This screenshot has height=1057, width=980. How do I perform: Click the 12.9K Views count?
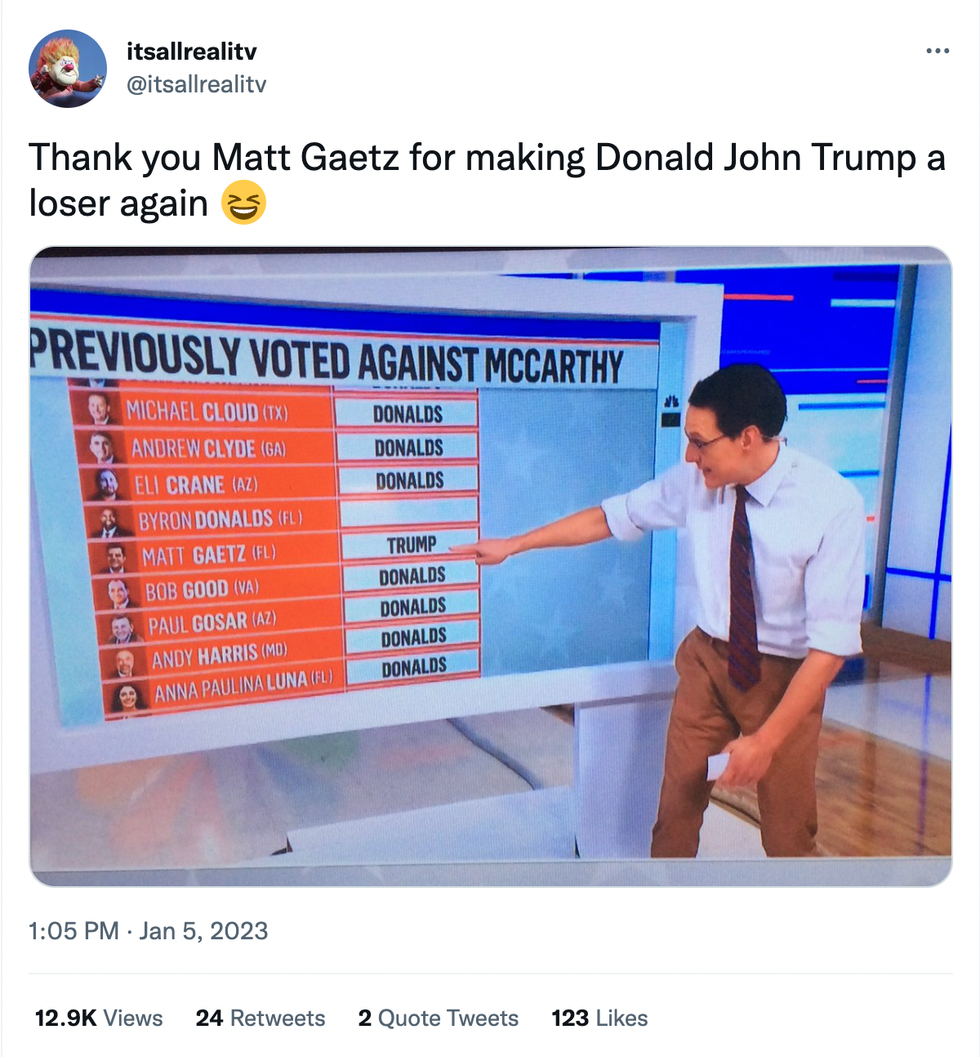[x=98, y=1018]
